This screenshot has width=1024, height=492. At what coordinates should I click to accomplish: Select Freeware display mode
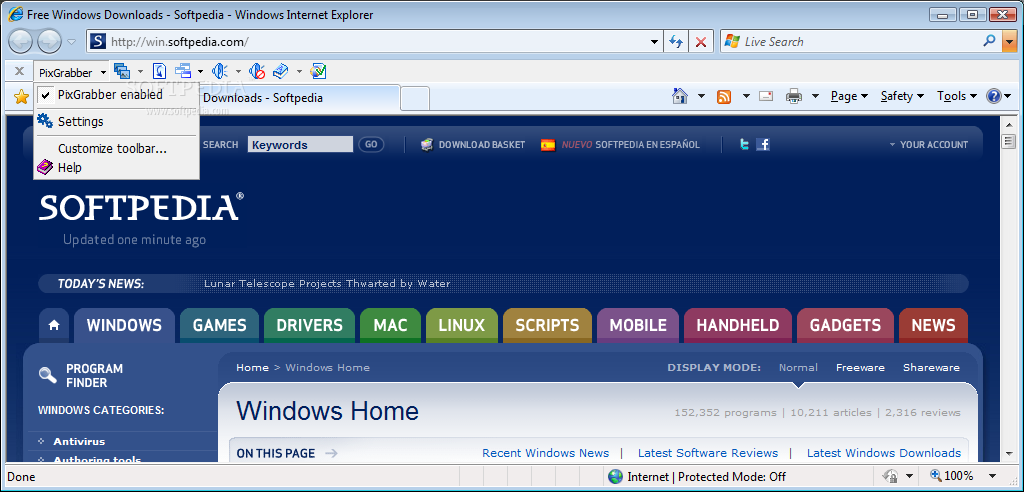tap(860, 368)
